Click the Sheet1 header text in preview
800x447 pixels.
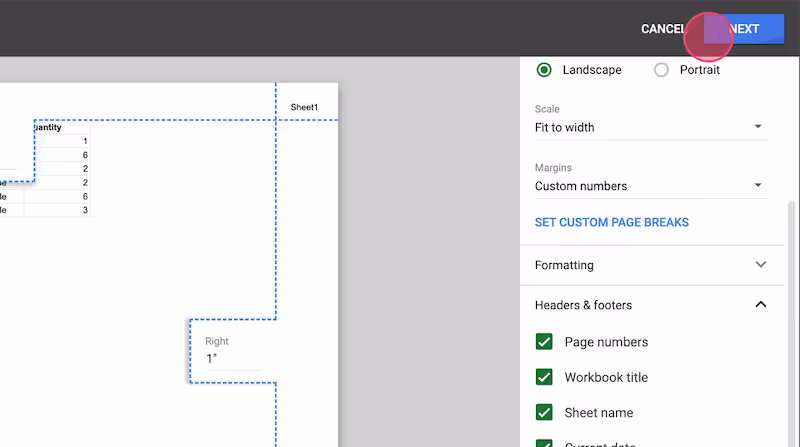(x=304, y=107)
